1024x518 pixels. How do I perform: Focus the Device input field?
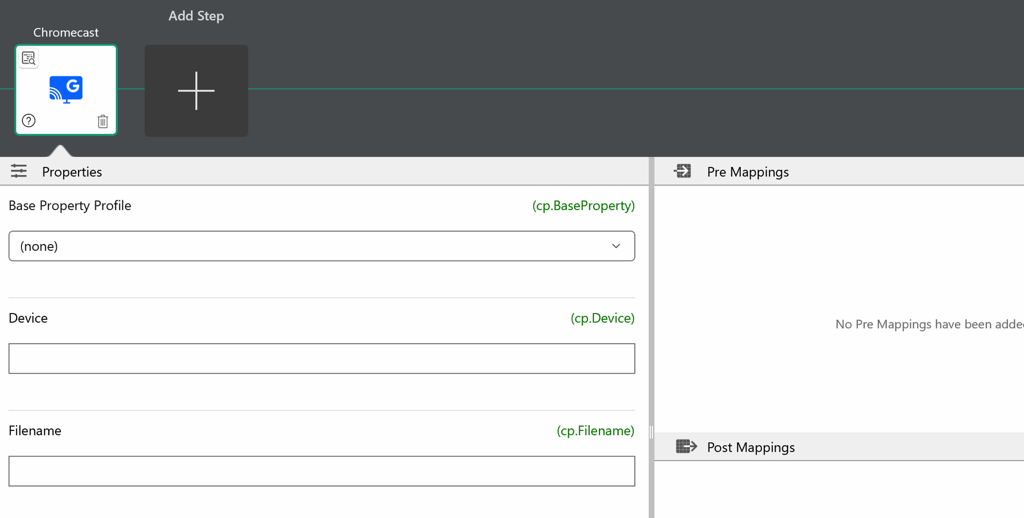pos(321,359)
